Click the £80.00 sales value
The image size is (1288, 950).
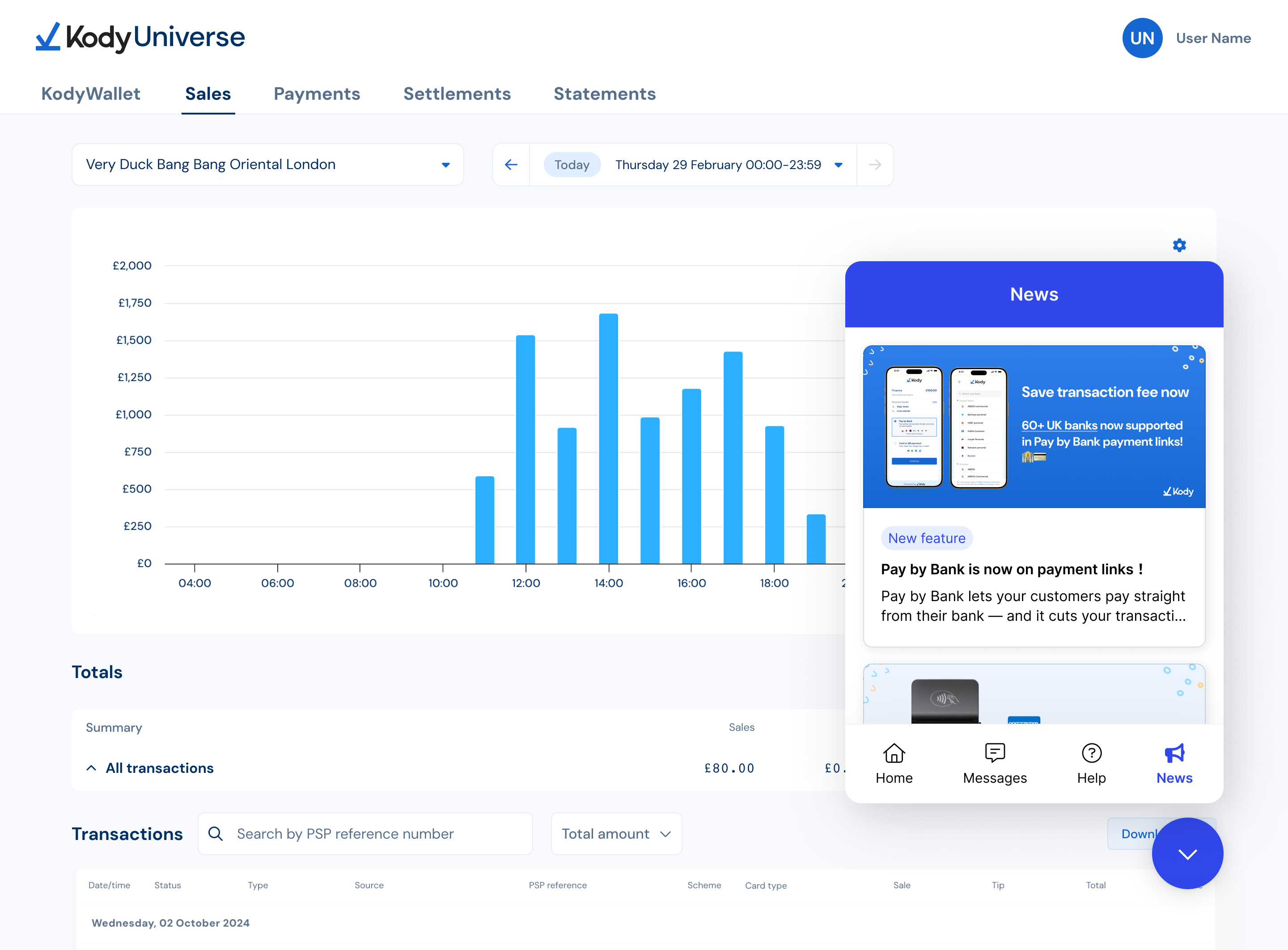[729, 768]
